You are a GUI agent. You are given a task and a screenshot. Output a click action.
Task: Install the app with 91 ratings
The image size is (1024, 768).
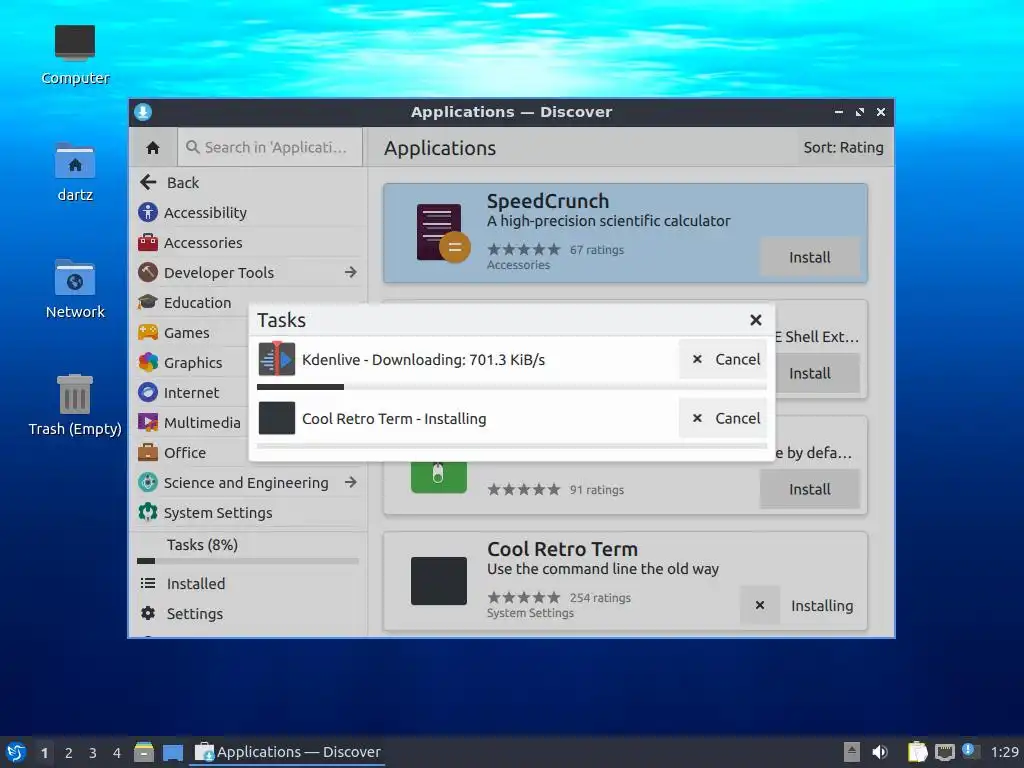810,489
